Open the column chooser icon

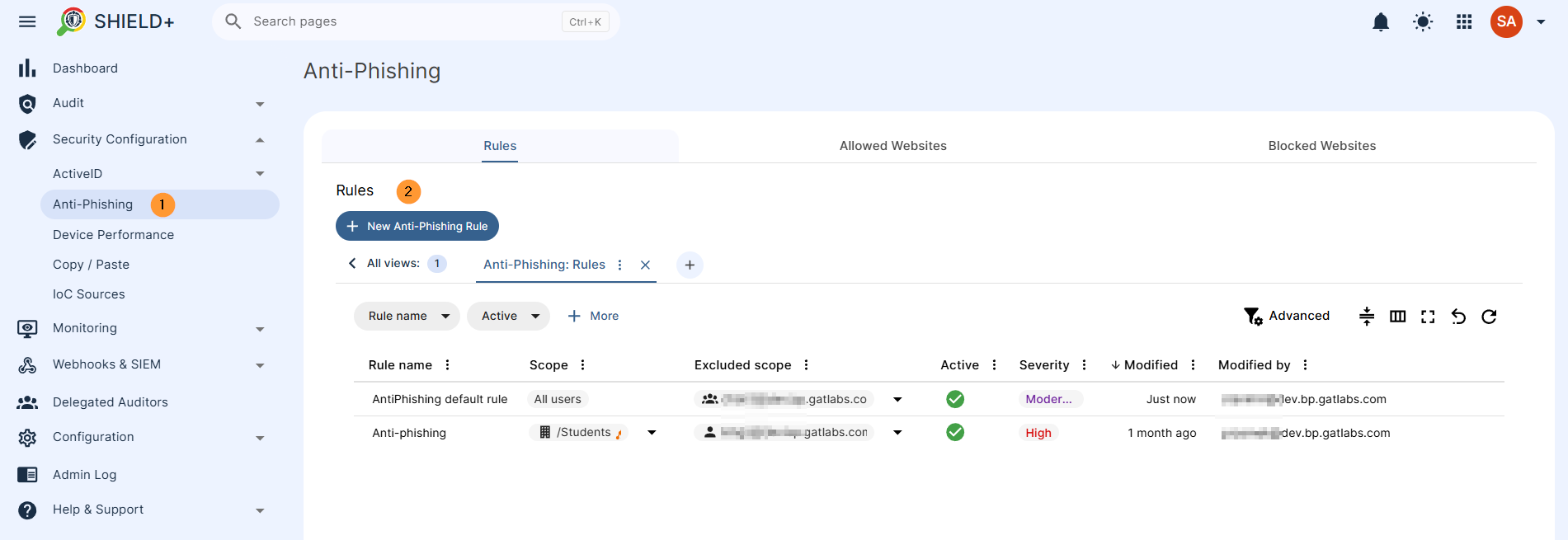[1397, 317]
